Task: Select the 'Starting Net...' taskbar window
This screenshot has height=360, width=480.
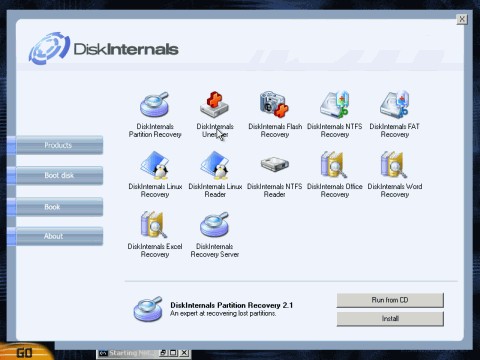Action: pos(128,353)
